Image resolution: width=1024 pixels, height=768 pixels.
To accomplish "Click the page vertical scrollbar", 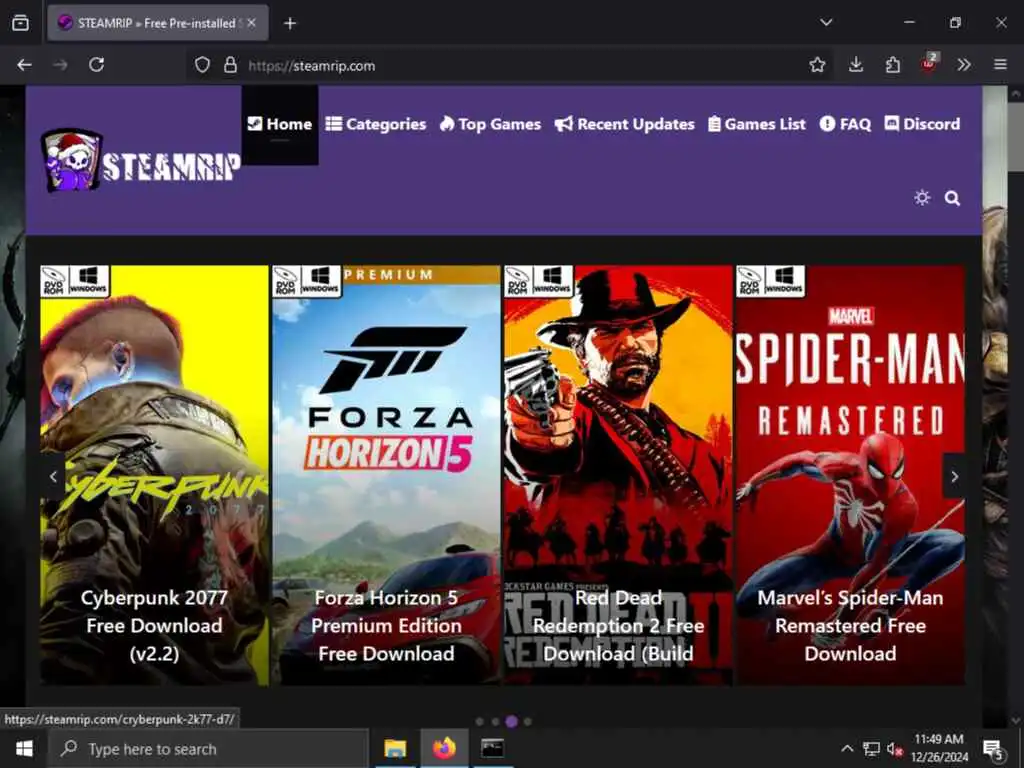I will pyautogui.click(x=1016, y=137).
